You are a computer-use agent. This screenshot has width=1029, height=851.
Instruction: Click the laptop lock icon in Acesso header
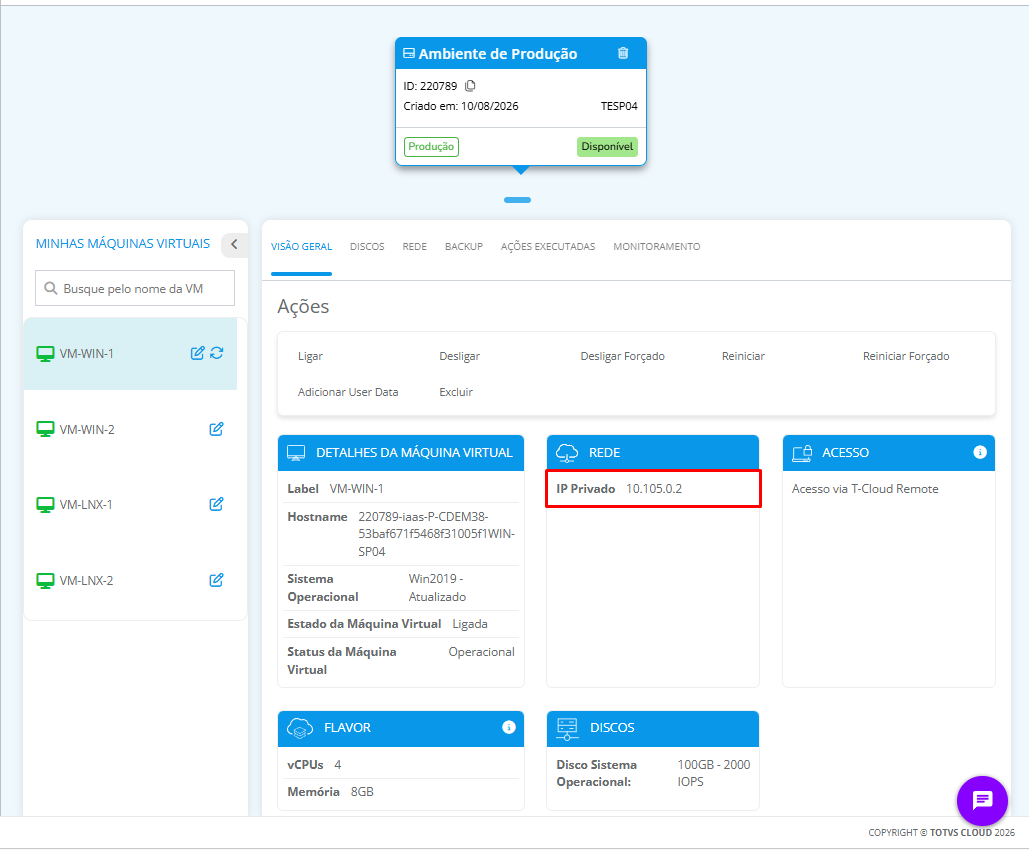click(802, 453)
